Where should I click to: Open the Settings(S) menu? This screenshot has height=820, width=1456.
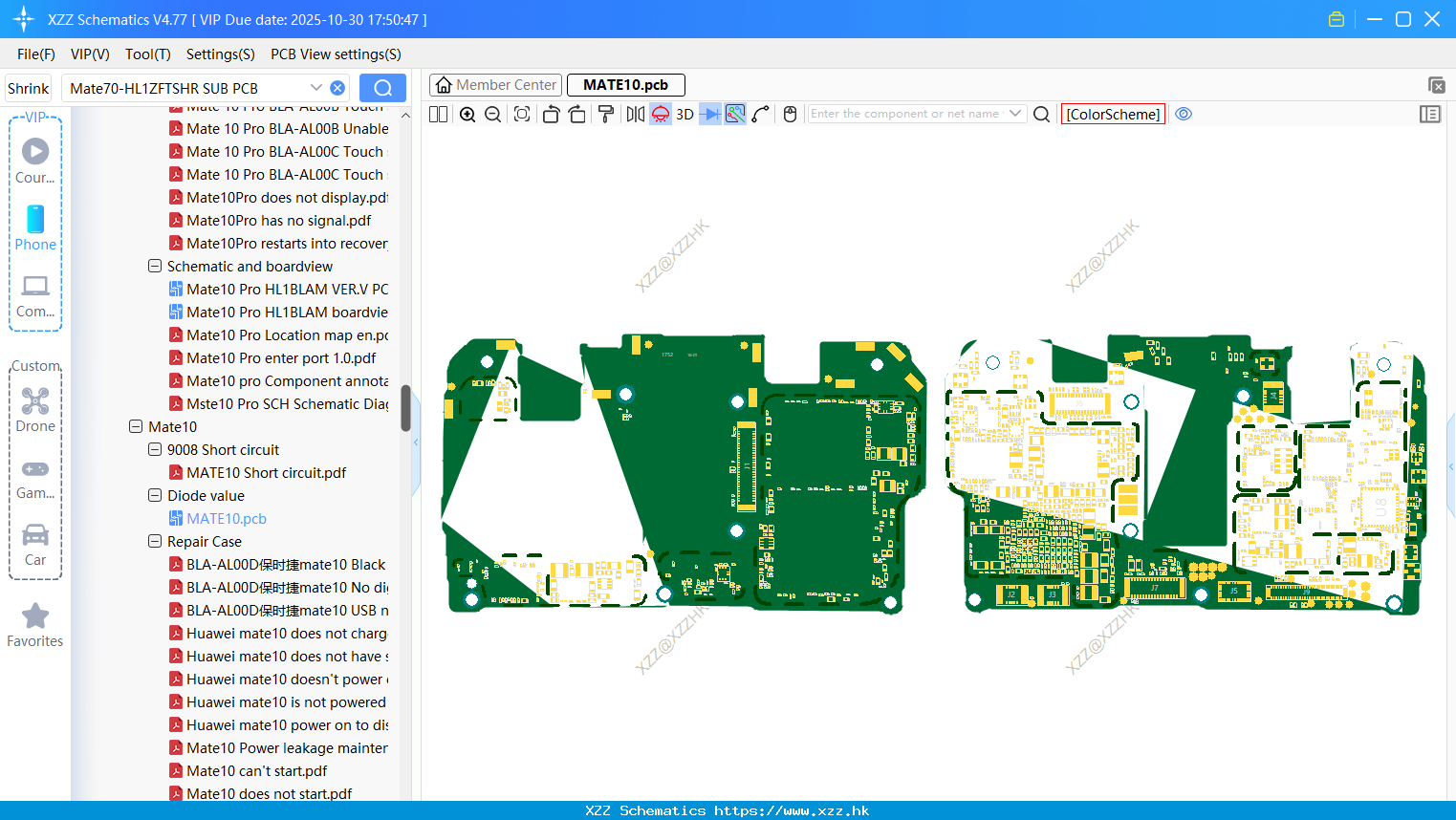pos(221,54)
